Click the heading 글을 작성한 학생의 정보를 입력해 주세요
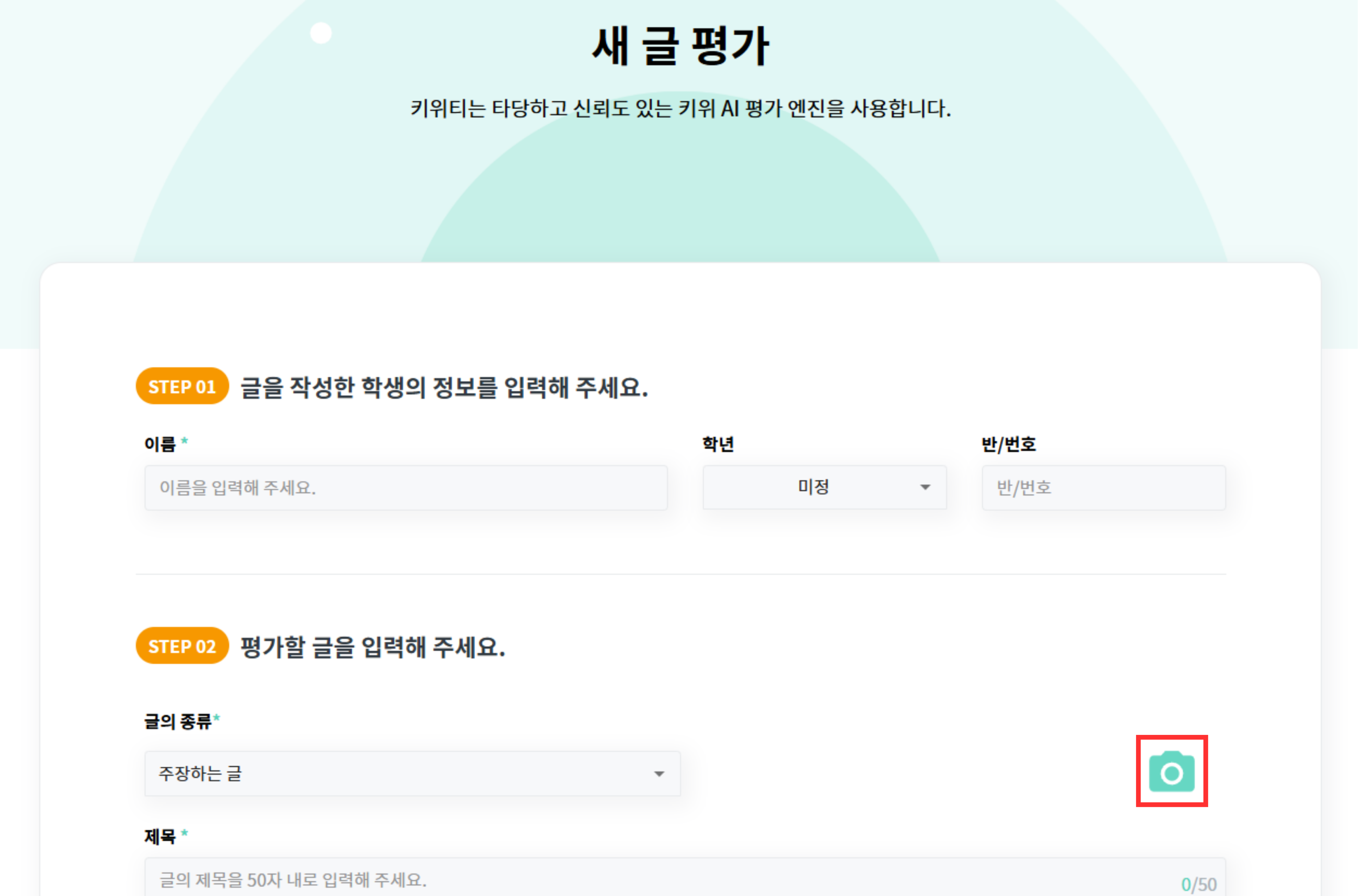The image size is (1358, 896). 444,388
